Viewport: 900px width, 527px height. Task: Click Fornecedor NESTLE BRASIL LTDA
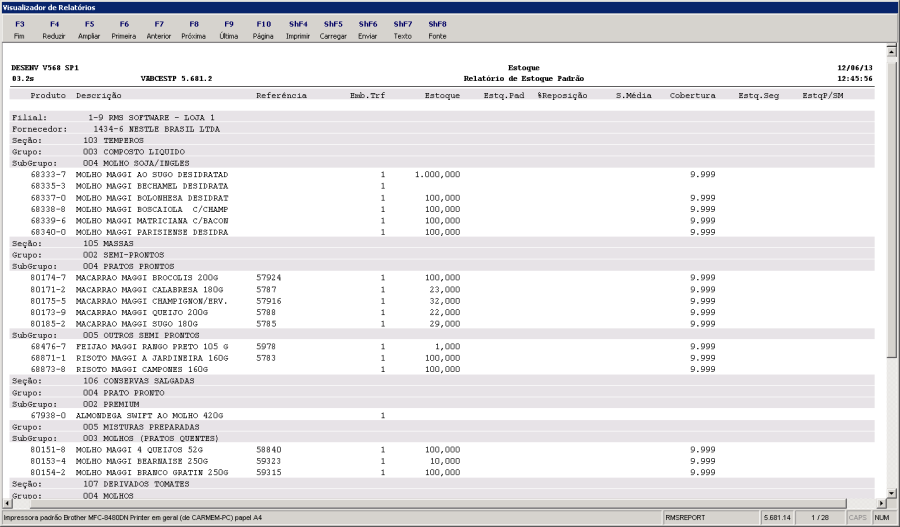coord(442,129)
